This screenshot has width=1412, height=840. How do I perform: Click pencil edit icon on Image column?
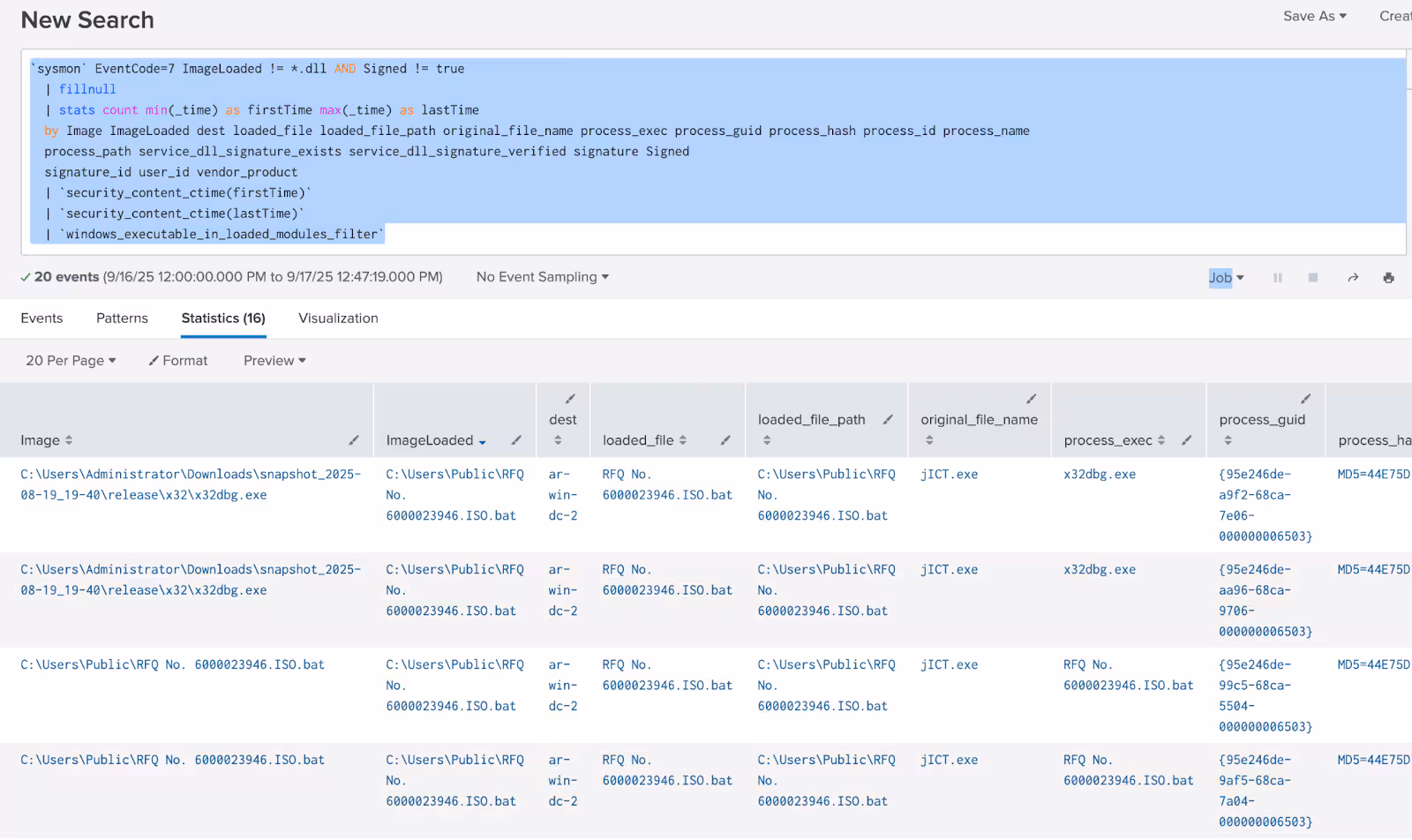[x=354, y=440]
